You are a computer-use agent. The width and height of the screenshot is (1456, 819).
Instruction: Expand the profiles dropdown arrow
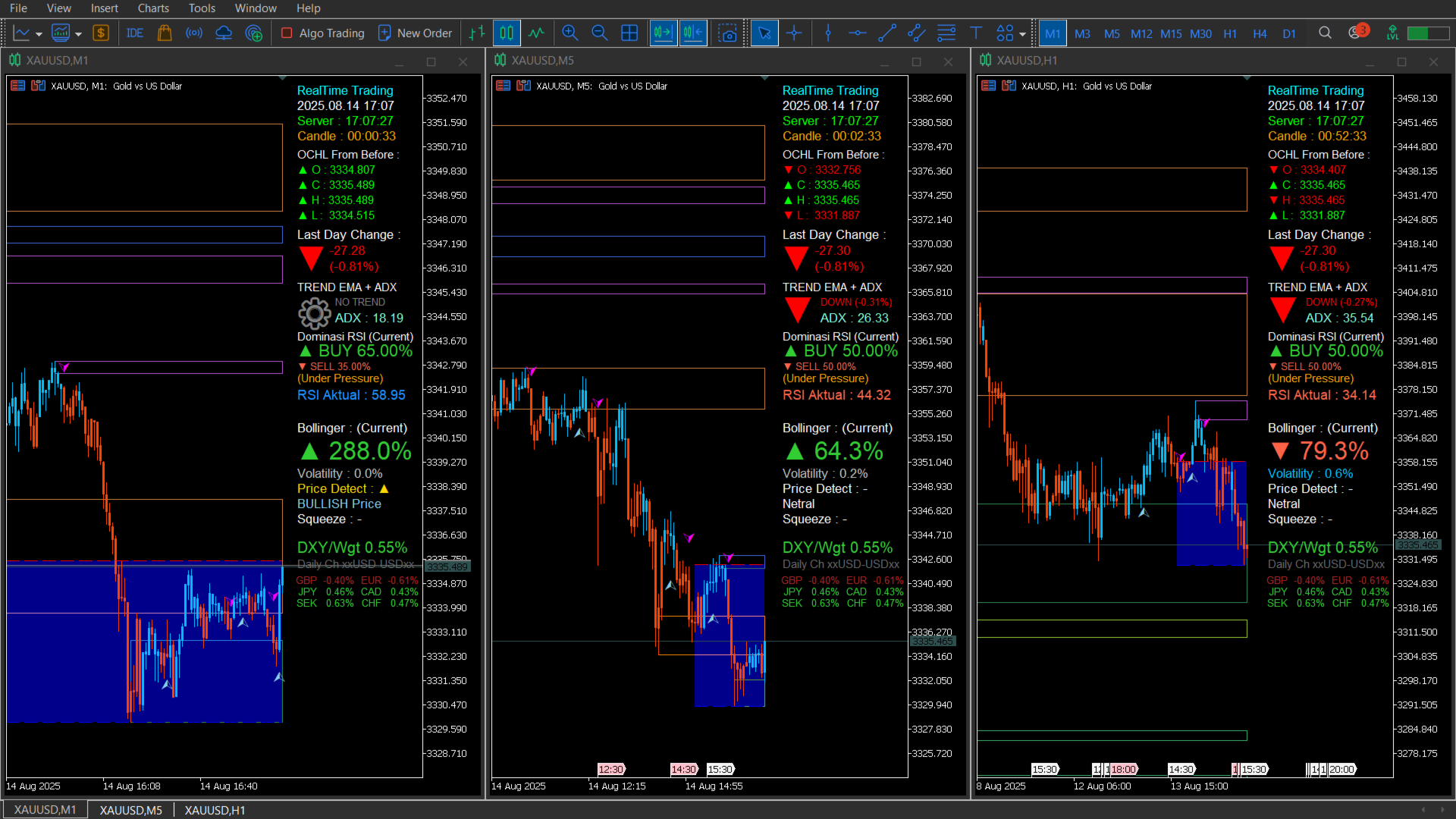tap(78, 34)
